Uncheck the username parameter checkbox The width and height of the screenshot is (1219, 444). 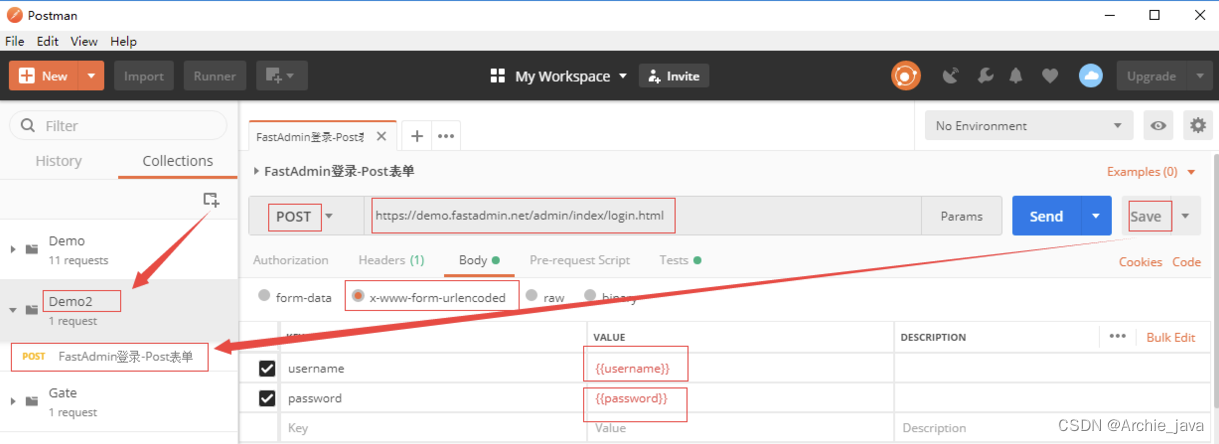[267, 368]
